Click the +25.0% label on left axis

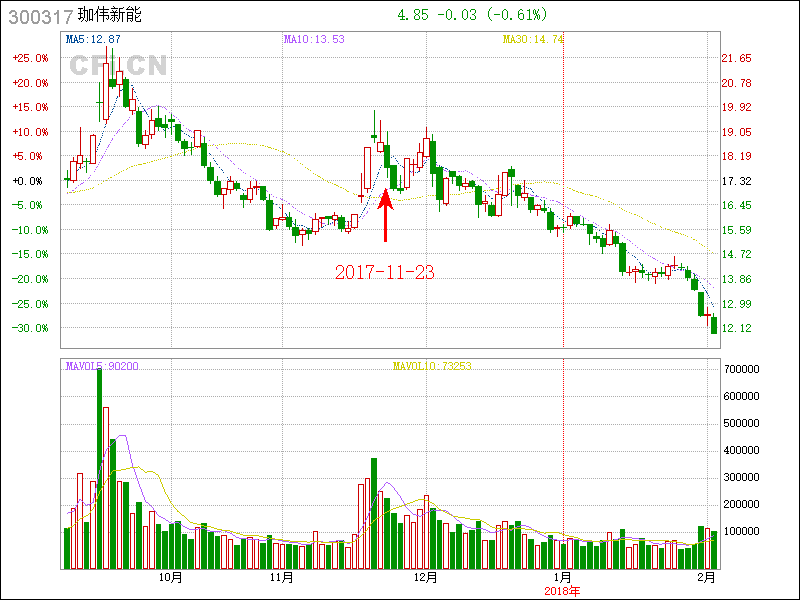(x=30, y=58)
